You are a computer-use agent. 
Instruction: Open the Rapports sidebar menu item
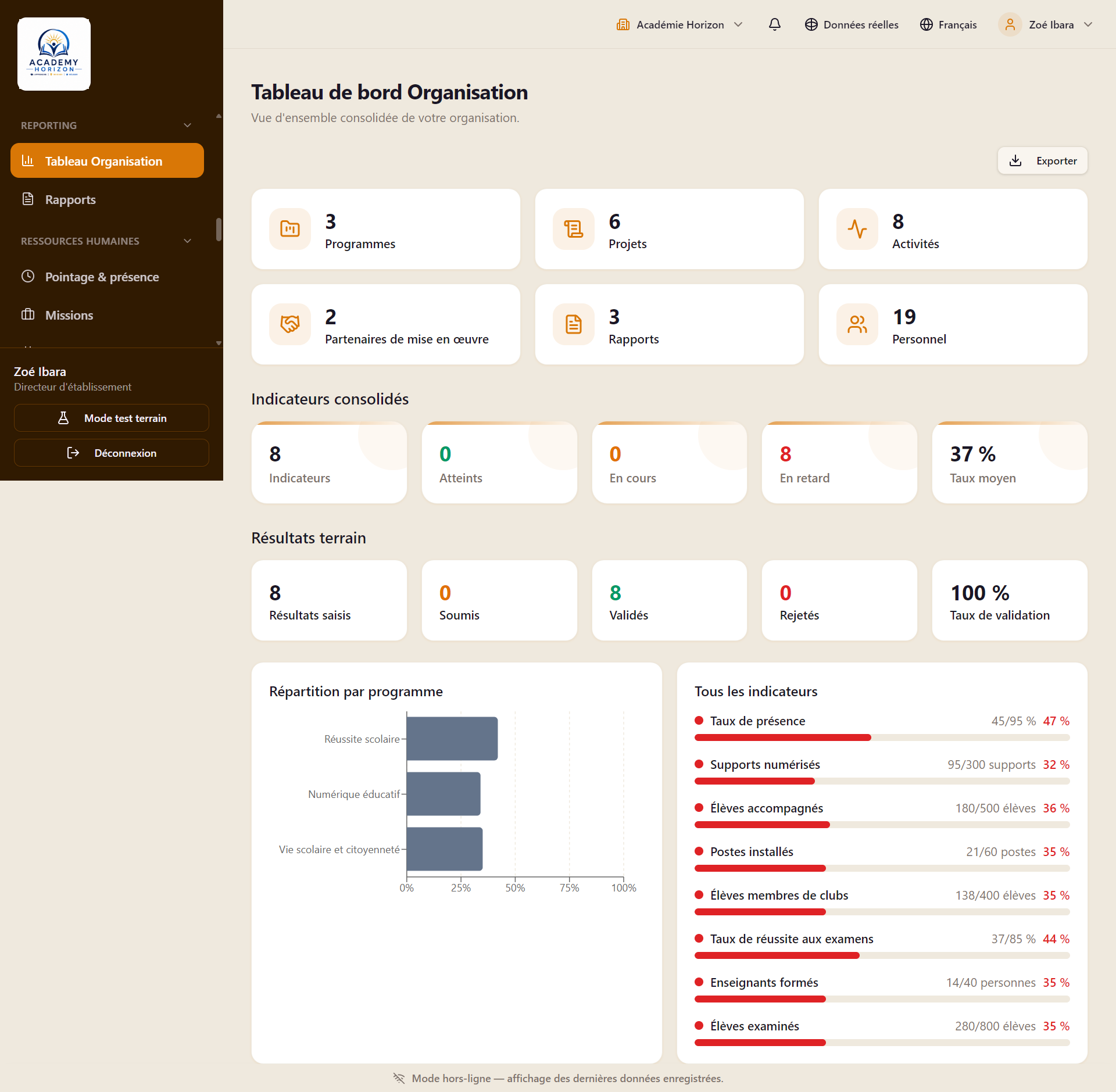point(107,199)
